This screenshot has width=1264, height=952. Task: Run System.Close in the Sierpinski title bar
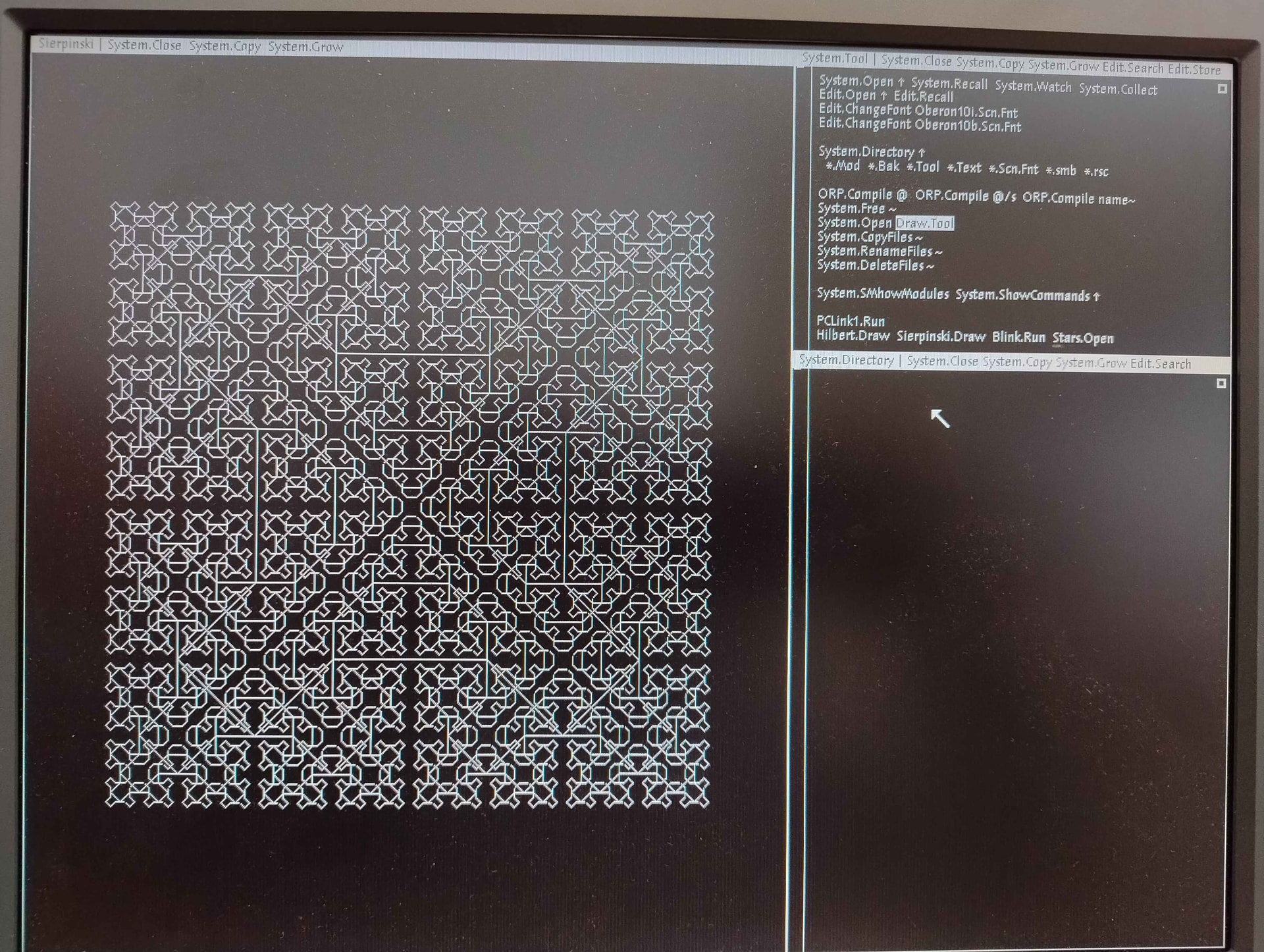144,45
